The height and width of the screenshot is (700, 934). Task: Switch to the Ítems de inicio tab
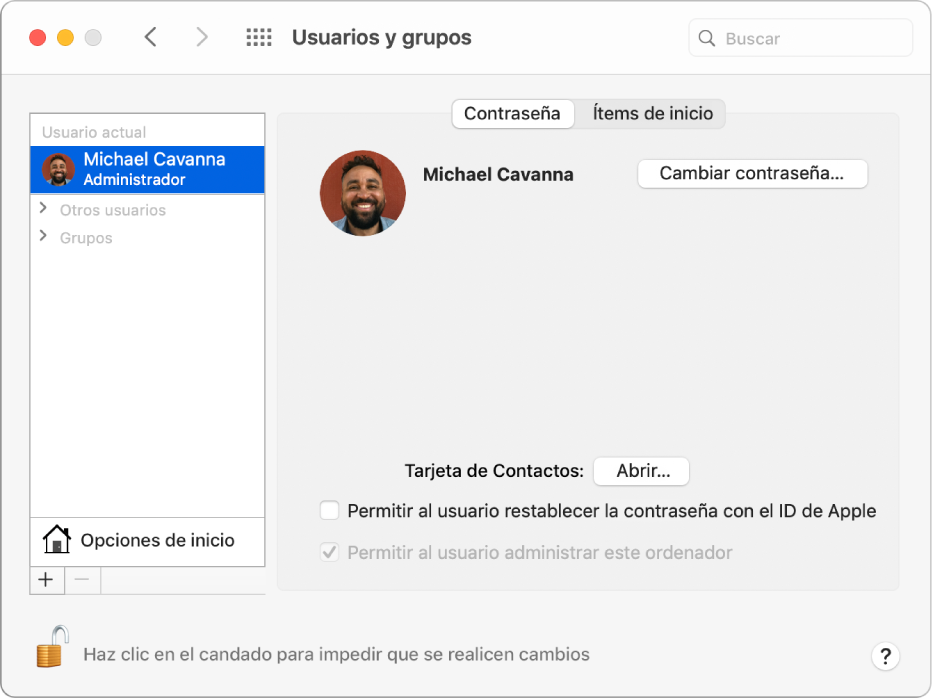(x=652, y=113)
